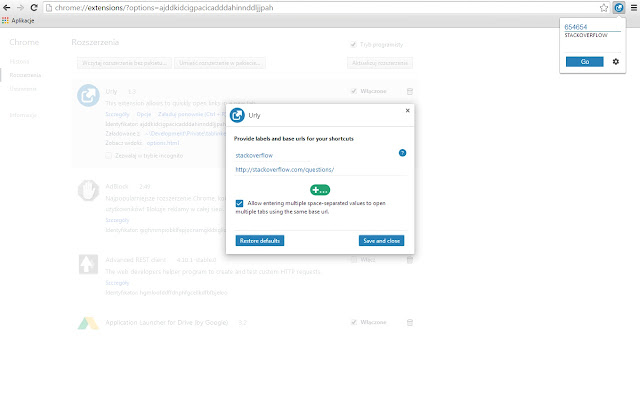Click the AdBlock hand icon
Image resolution: width=640 pixels, height=400 pixels.
point(88,191)
